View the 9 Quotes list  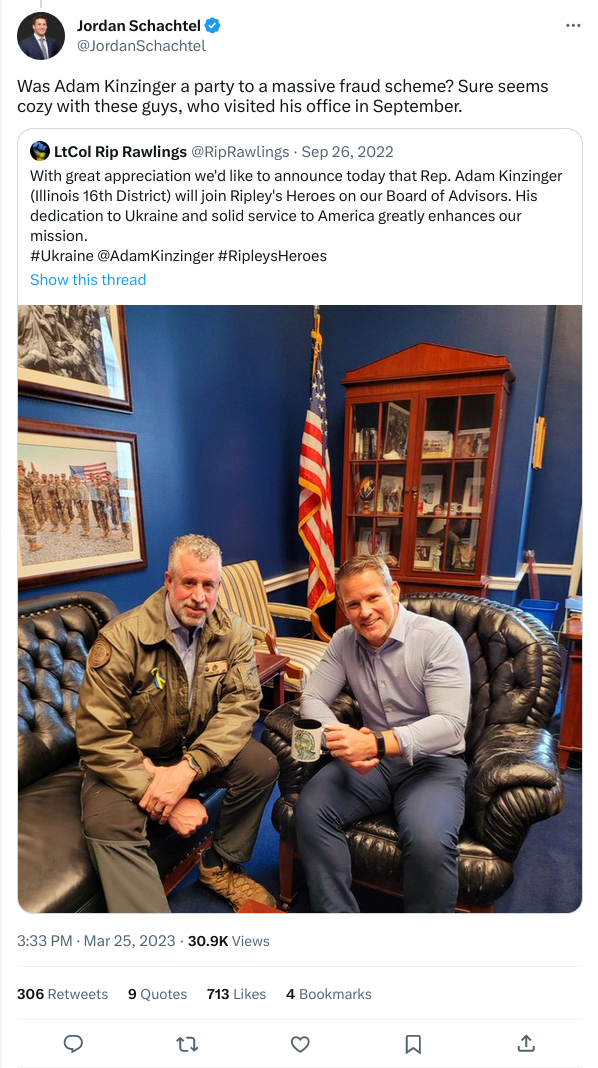(157, 994)
